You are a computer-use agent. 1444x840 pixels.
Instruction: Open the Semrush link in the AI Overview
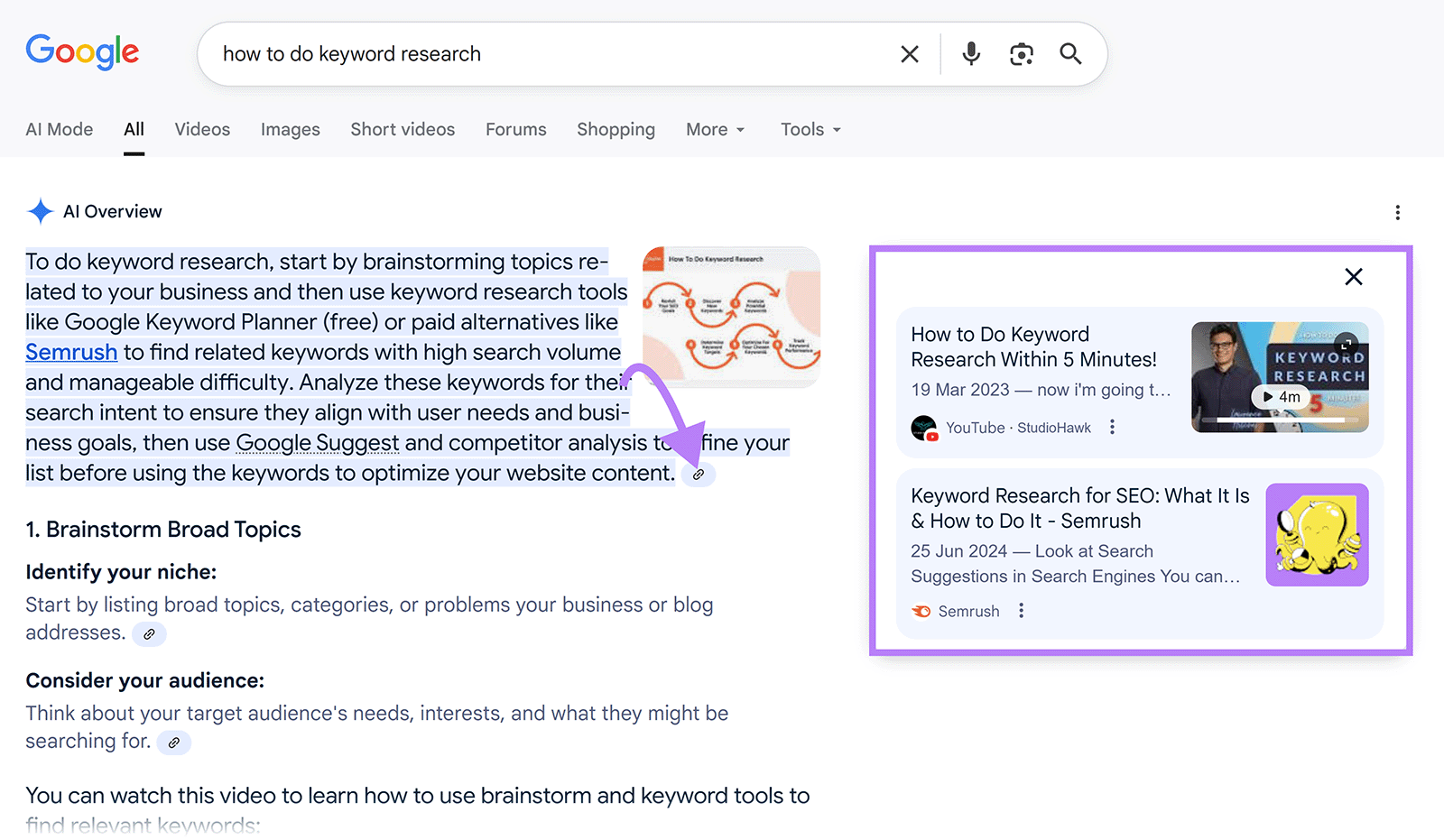coord(71,351)
